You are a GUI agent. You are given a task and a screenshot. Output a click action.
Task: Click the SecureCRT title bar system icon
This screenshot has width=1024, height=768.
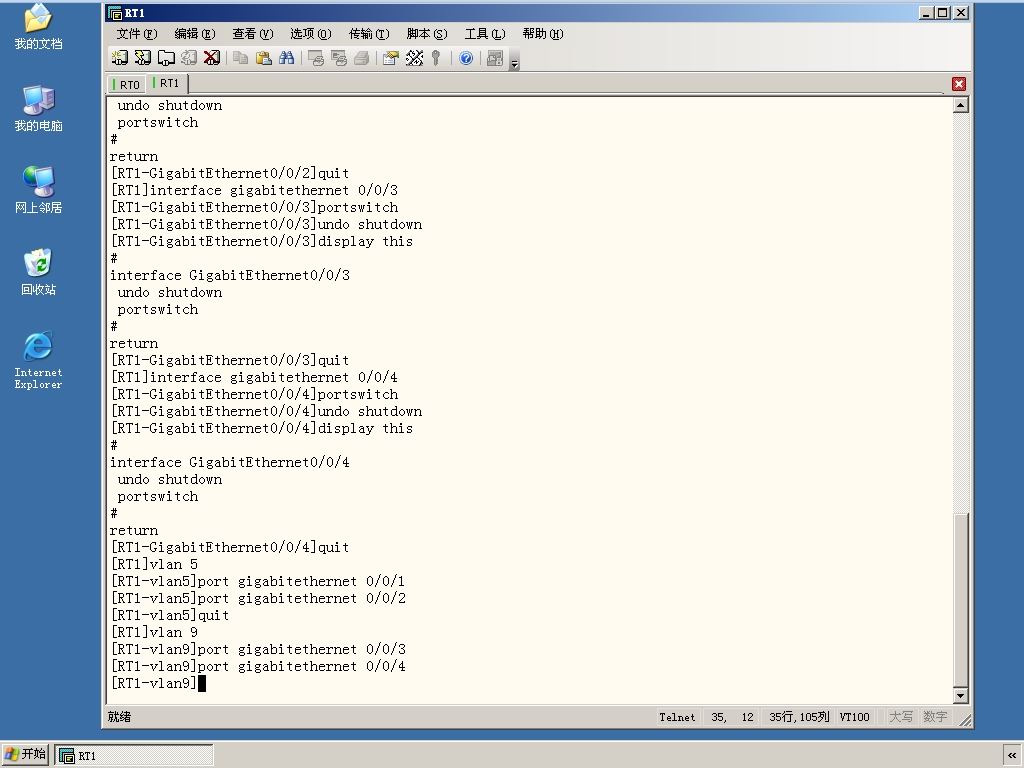[x=115, y=13]
